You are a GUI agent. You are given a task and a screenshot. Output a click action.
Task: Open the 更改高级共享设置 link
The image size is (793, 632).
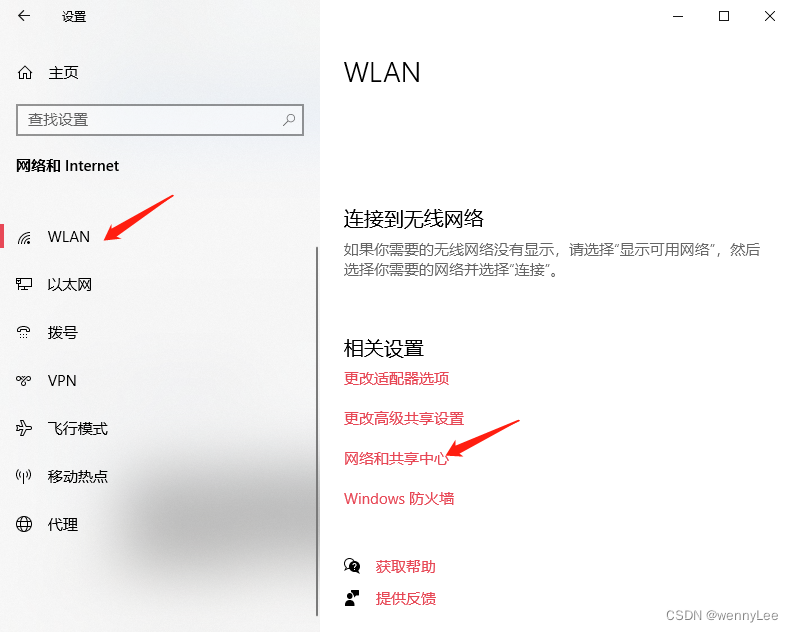click(x=404, y=418)
